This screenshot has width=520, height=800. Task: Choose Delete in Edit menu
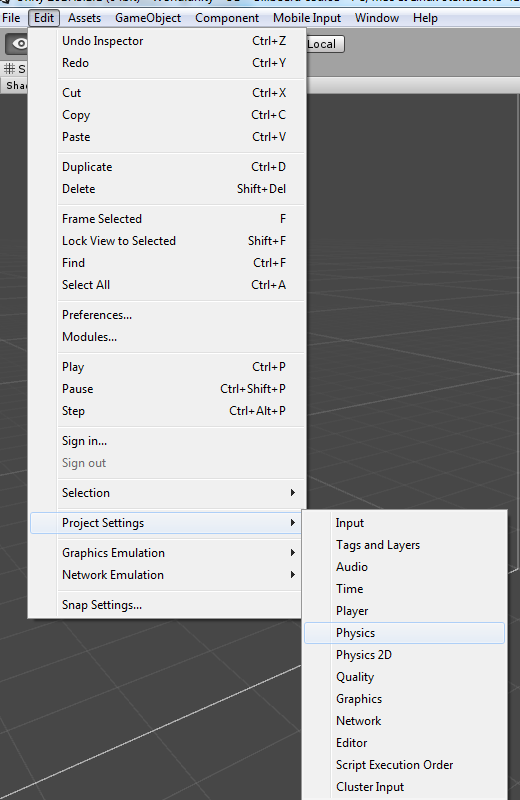pos(168,189)
